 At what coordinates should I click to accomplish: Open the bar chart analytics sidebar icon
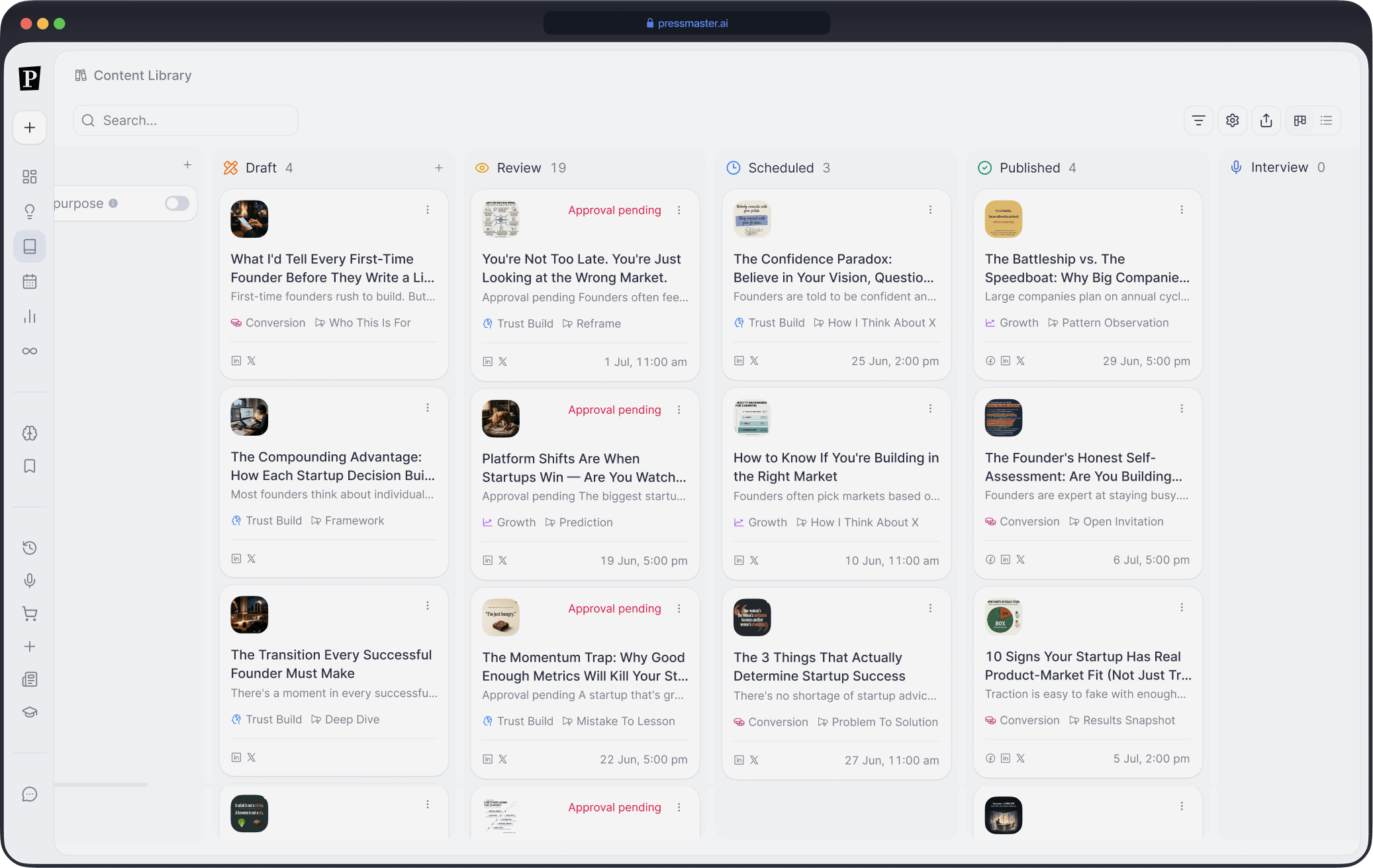[30, 316]
